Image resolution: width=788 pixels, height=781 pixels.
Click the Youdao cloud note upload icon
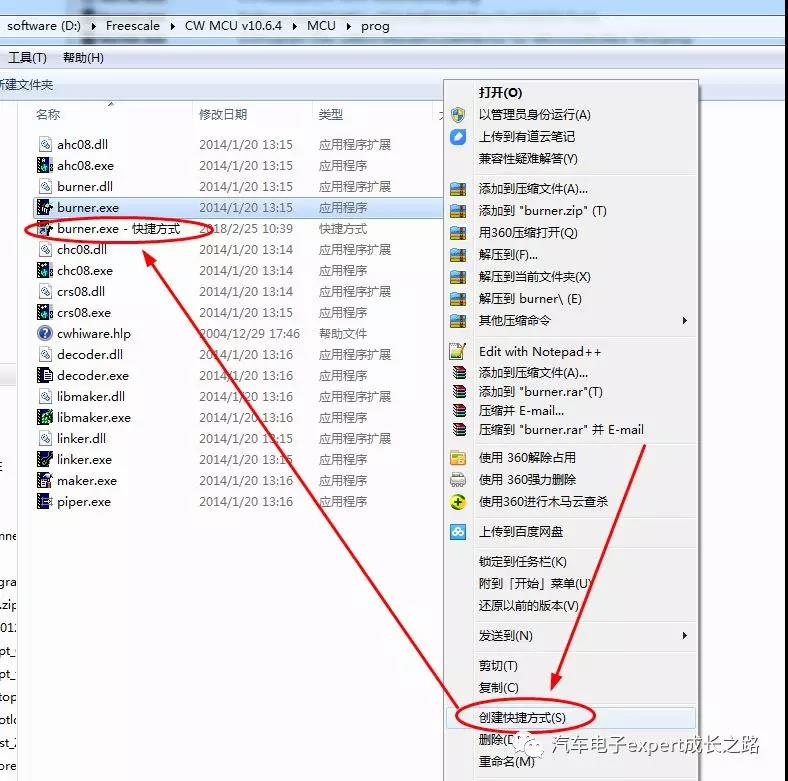pos(458,137)
